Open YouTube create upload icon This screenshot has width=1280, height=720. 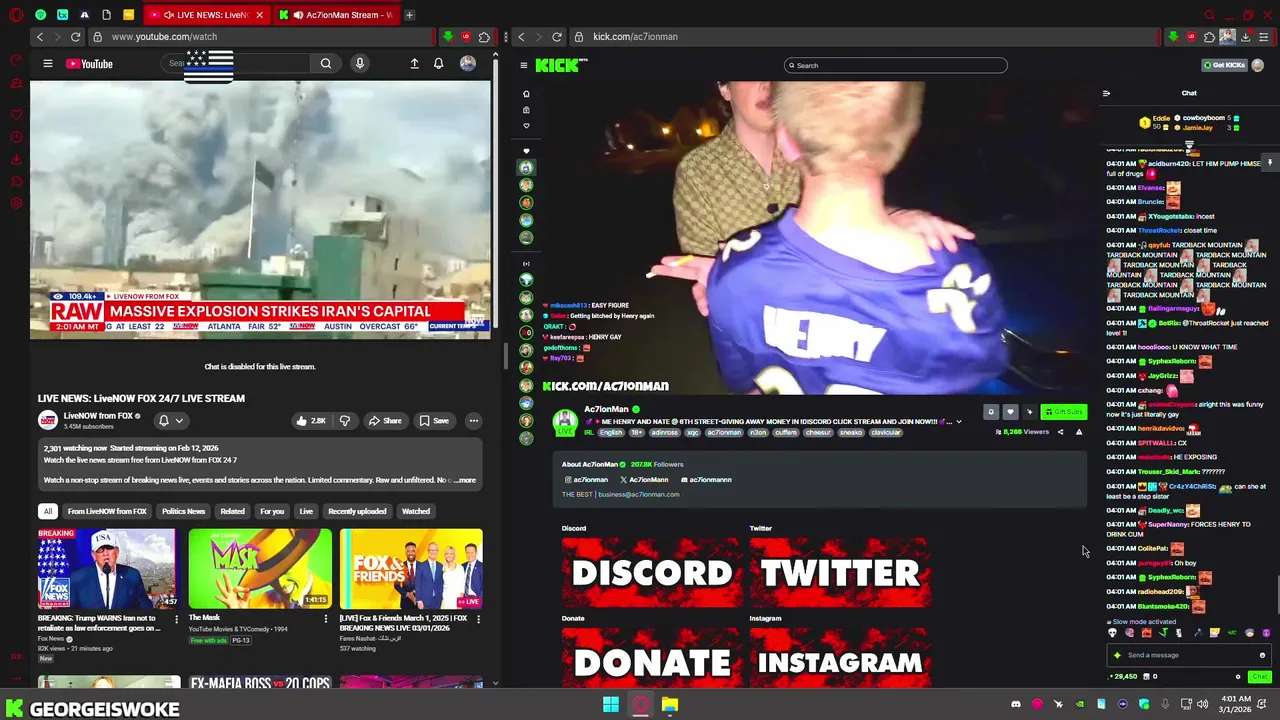[414, 64]
